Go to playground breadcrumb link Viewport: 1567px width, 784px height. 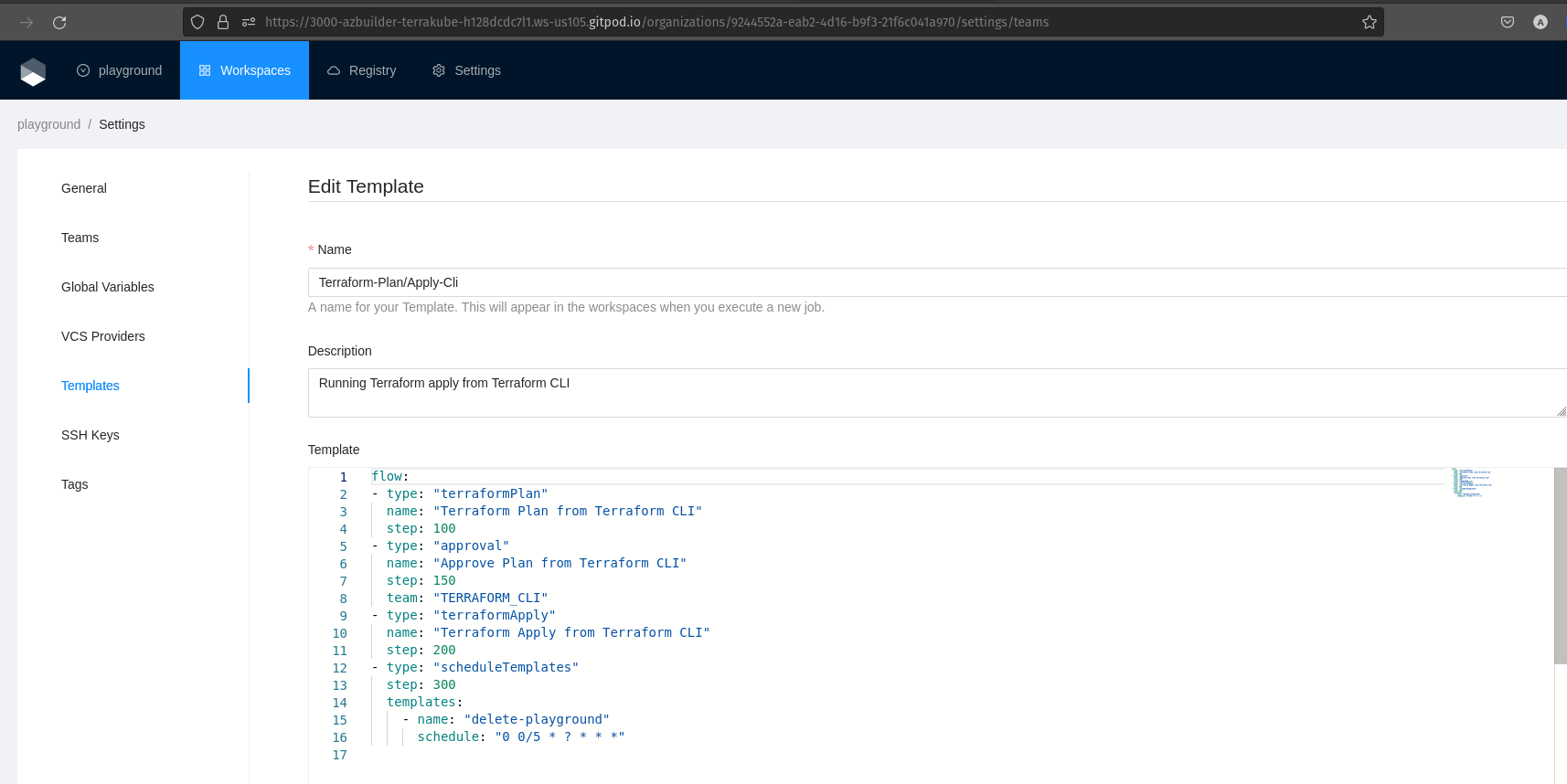coord(48,124)
